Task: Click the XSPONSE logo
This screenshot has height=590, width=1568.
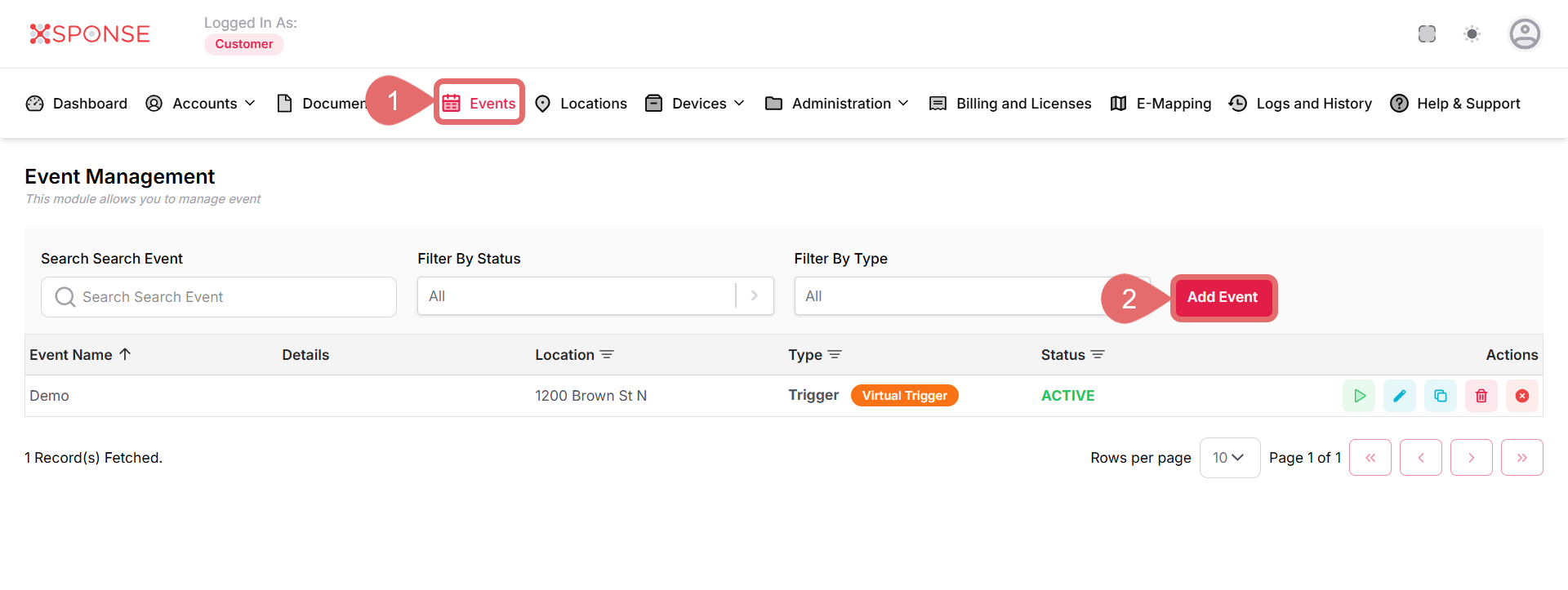Action: tap(90, 34)
